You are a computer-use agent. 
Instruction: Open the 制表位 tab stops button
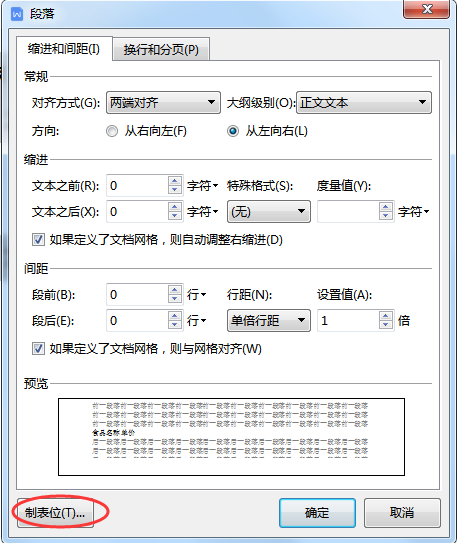[x=55, y=513]
